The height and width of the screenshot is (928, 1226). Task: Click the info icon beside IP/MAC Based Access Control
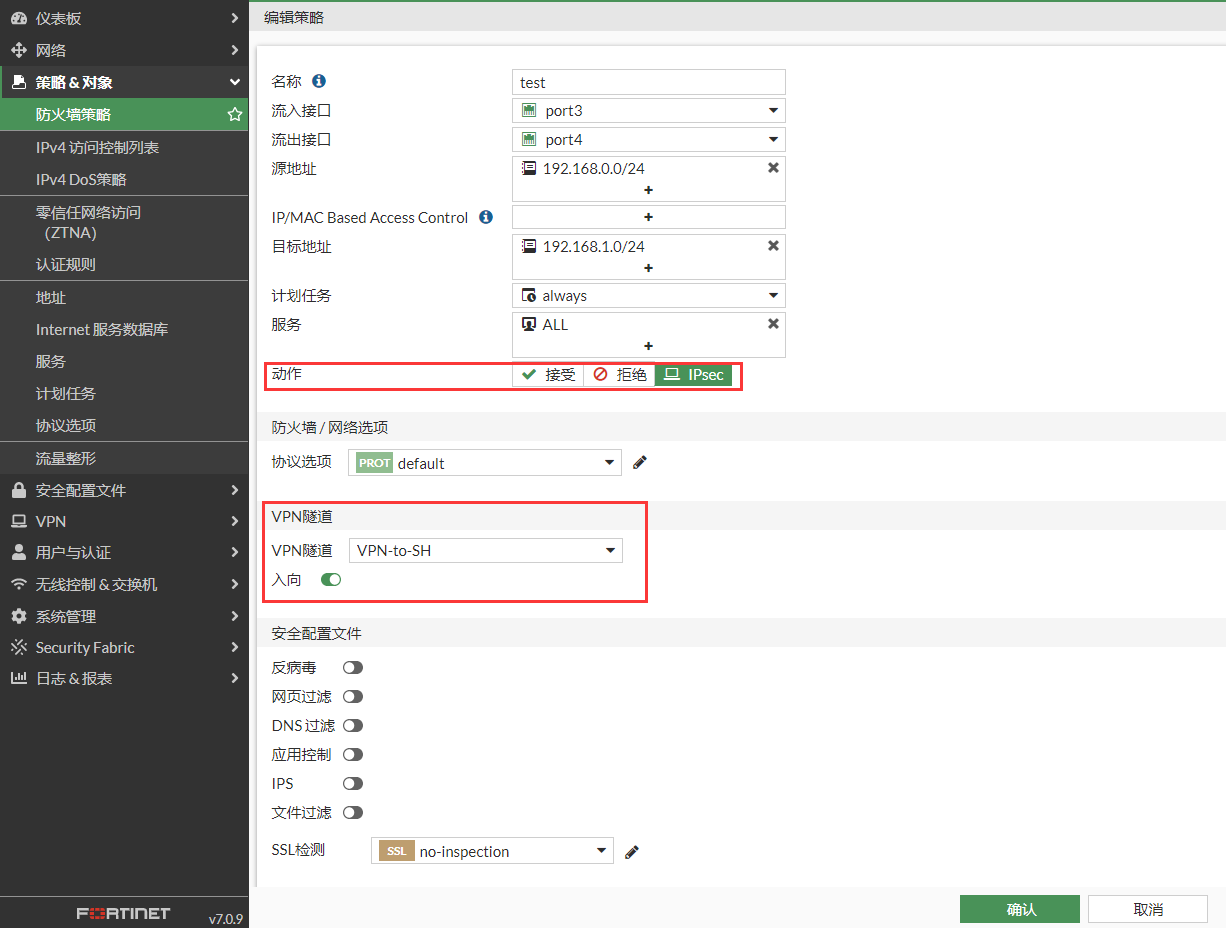(x=486, y=217)
